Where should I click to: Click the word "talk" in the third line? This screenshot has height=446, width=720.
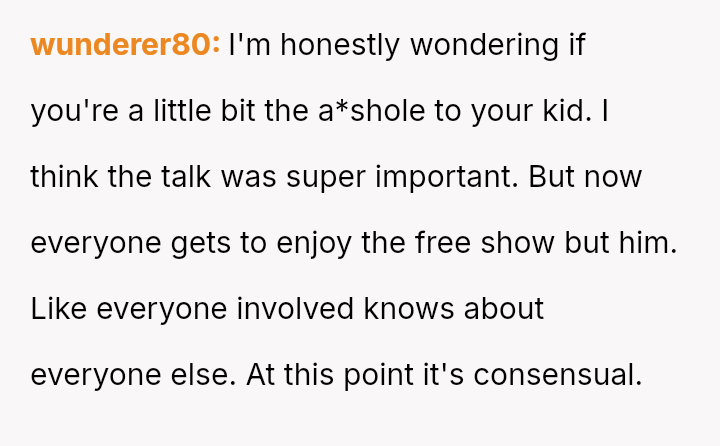click(x=184, y=177)
